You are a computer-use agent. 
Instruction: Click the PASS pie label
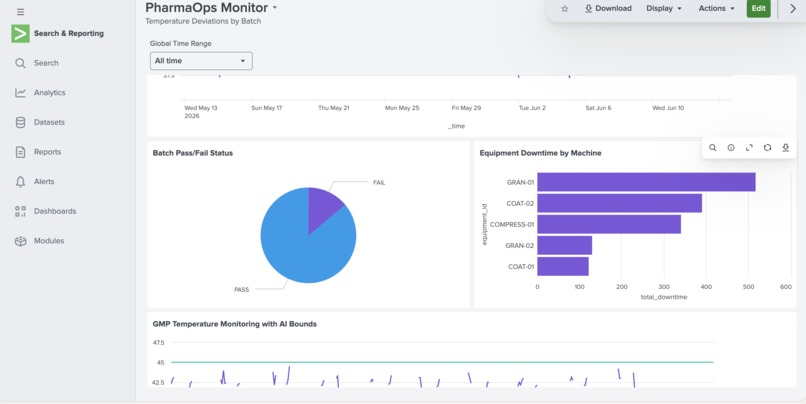click(242, 290)
